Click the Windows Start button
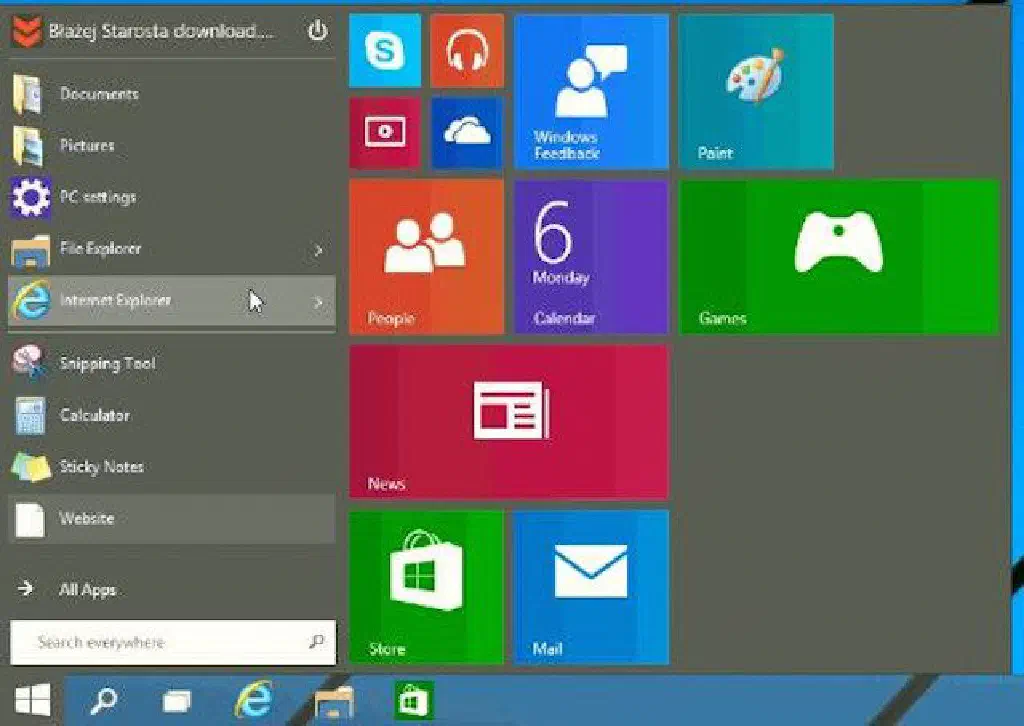Viewport: 1024px width, 726px height. (x=32, y=701)
